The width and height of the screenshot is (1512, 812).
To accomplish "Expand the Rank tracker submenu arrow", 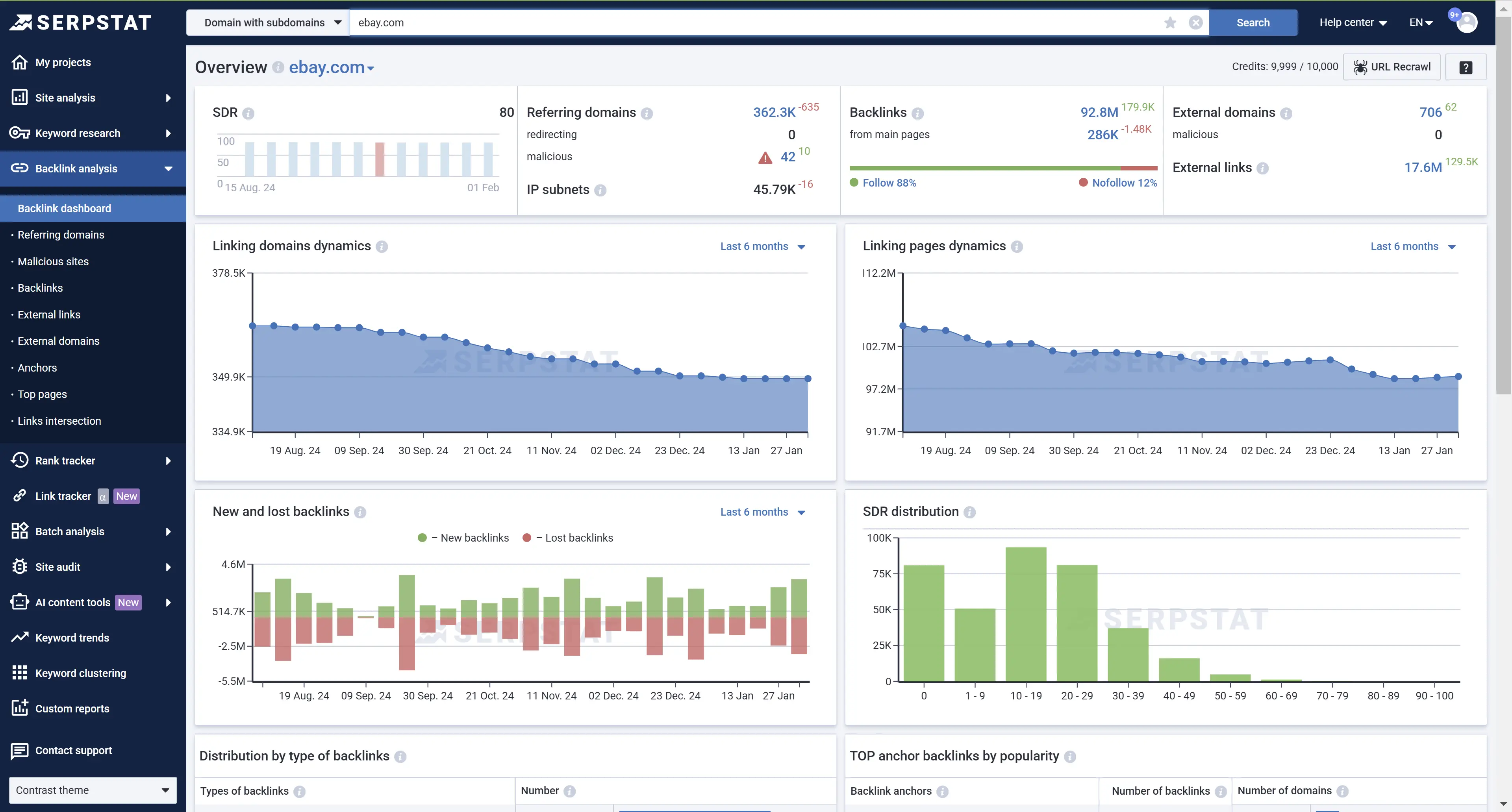I will 169,461.
